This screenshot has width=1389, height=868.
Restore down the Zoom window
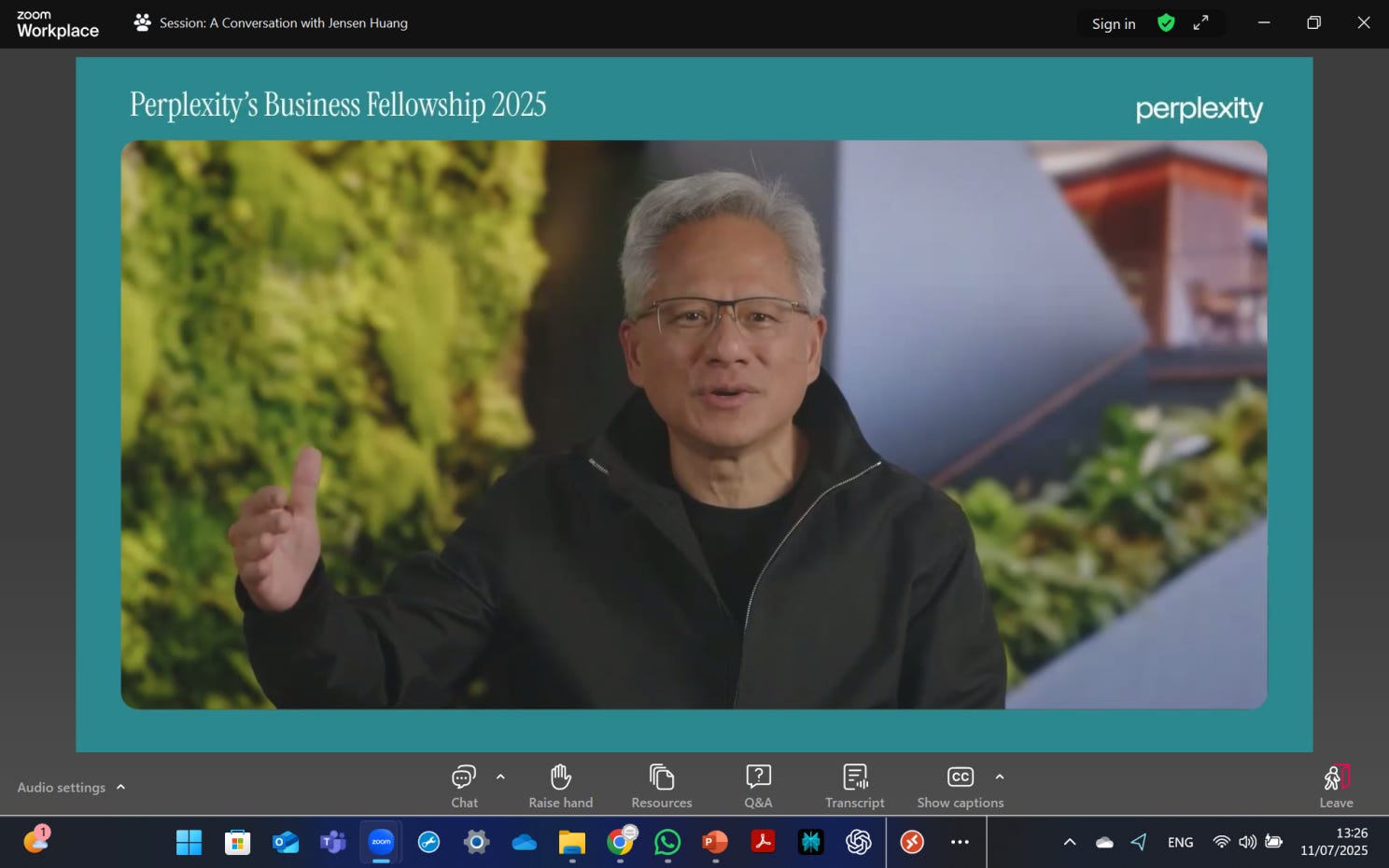point(1313,22)
